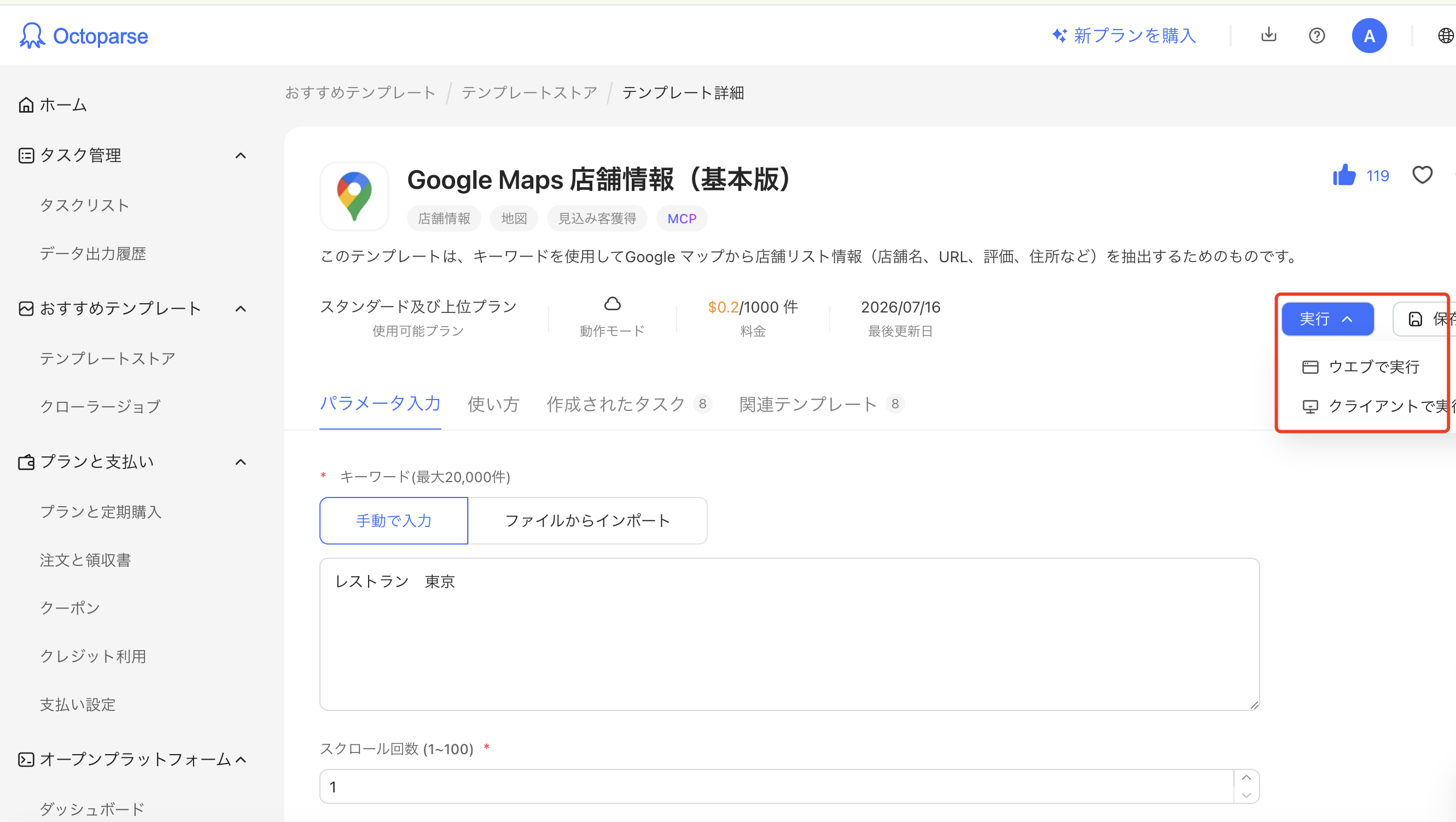Click the home icon beside ホーム
The width and height of the screenshot is (1456, 822).
pos(26,105)
